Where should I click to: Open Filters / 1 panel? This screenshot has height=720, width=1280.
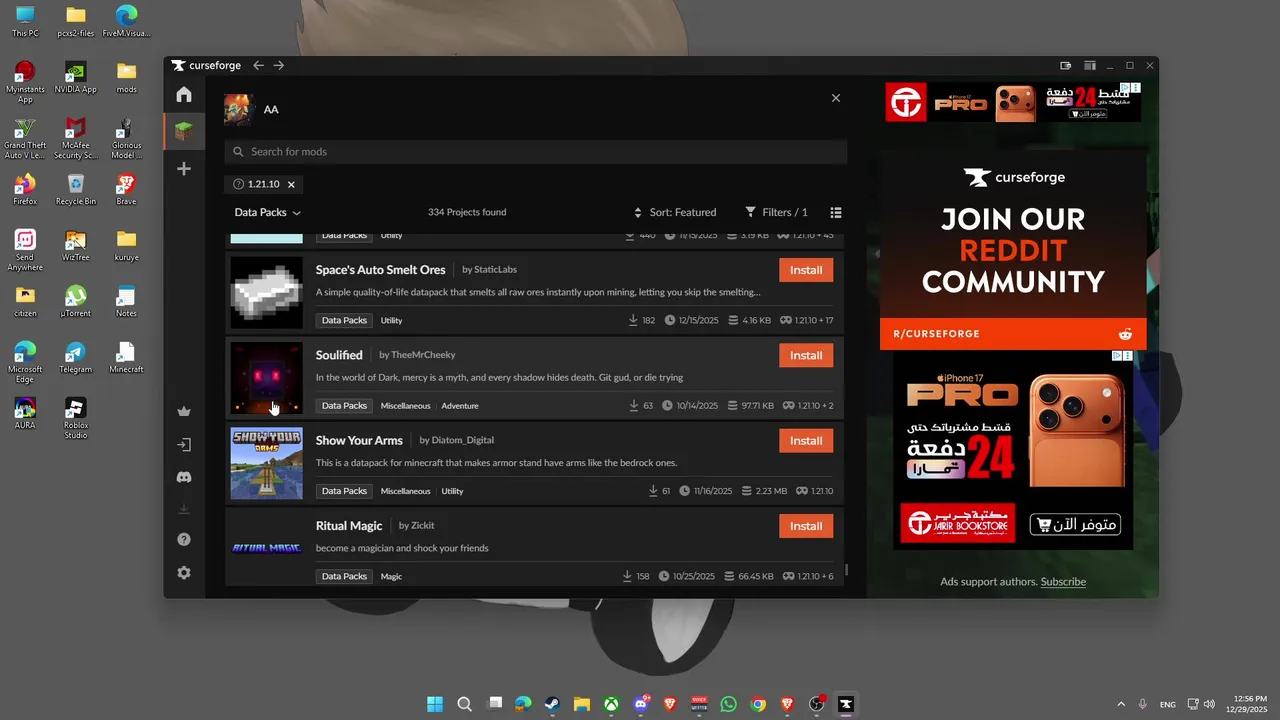click(x=777, y=212)
